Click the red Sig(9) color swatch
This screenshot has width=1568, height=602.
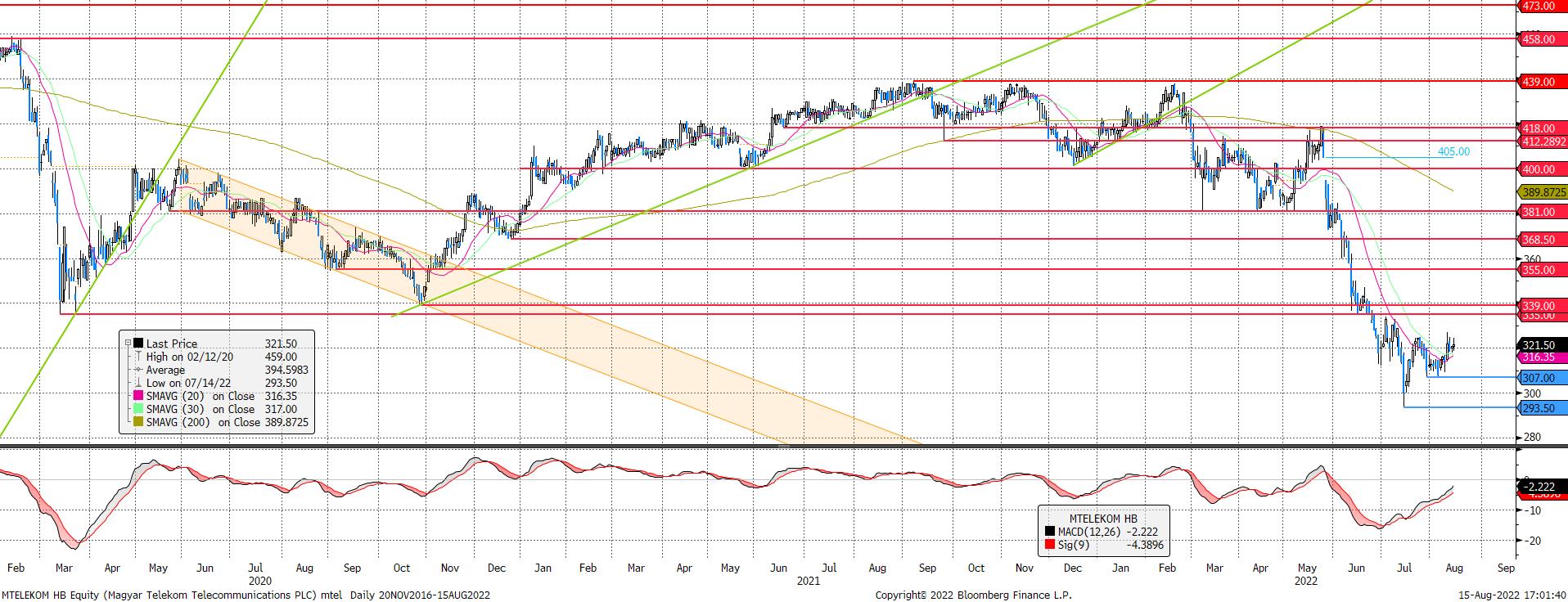point(1050,545)
